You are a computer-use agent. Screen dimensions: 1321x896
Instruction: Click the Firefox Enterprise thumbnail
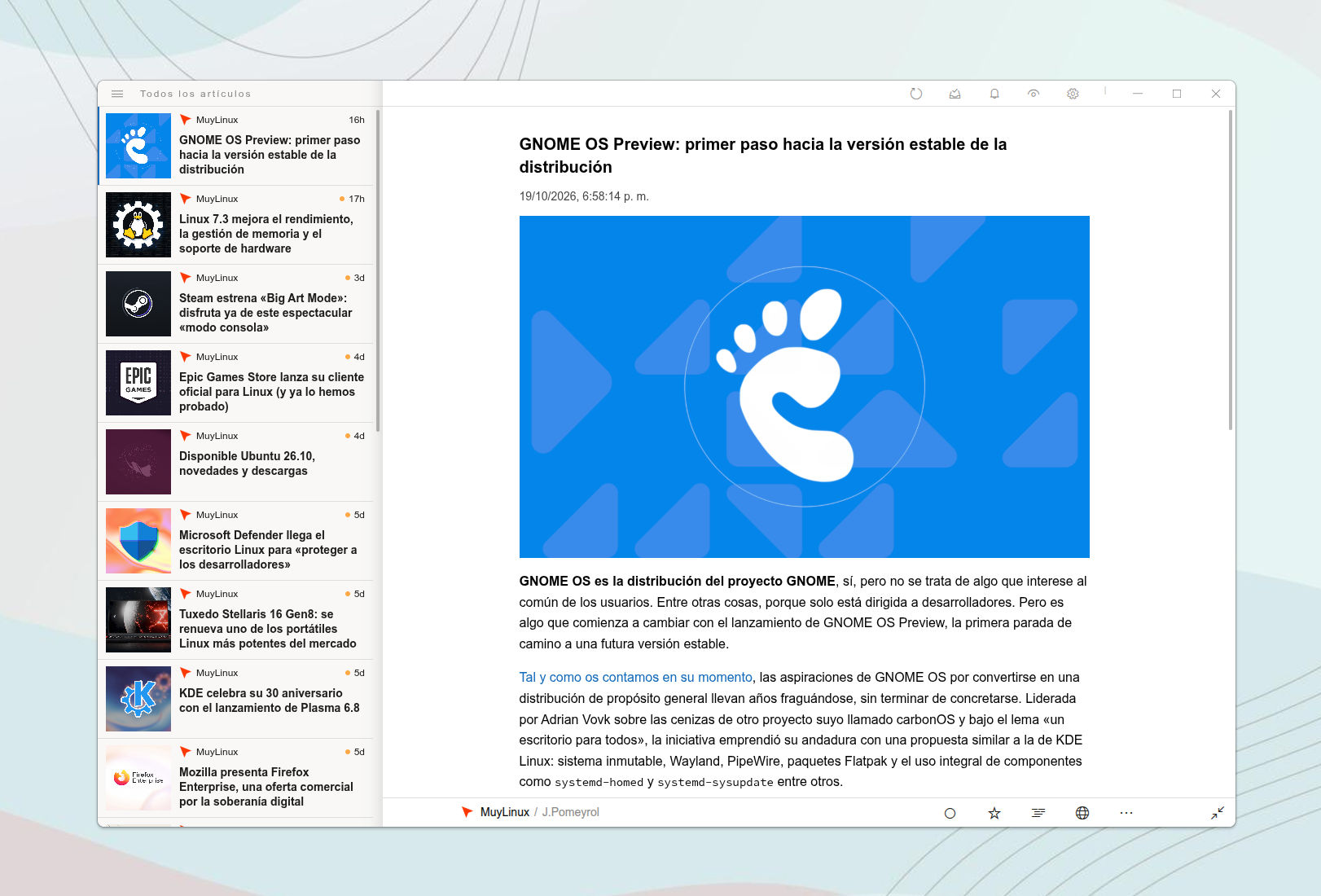138,778
